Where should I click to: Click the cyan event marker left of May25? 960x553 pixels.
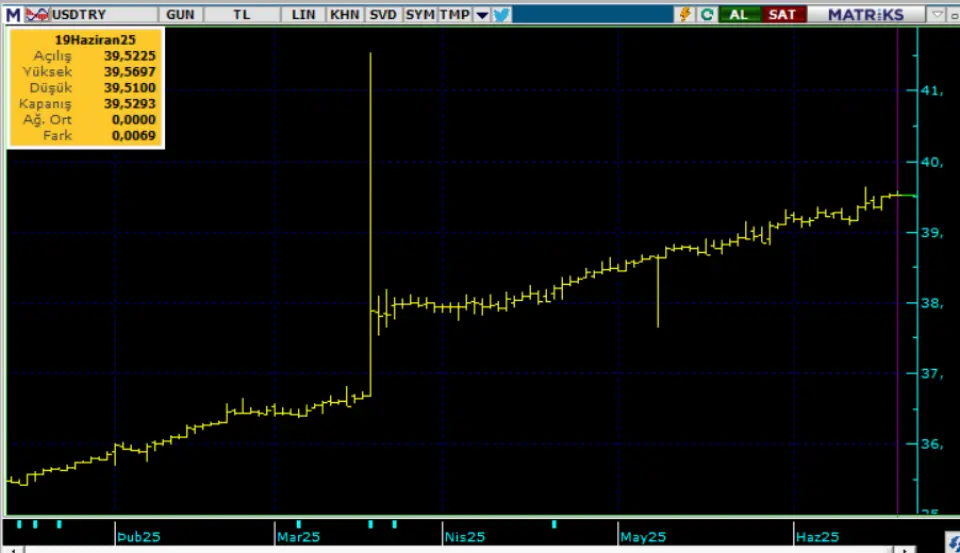click(x=554, y=524)
